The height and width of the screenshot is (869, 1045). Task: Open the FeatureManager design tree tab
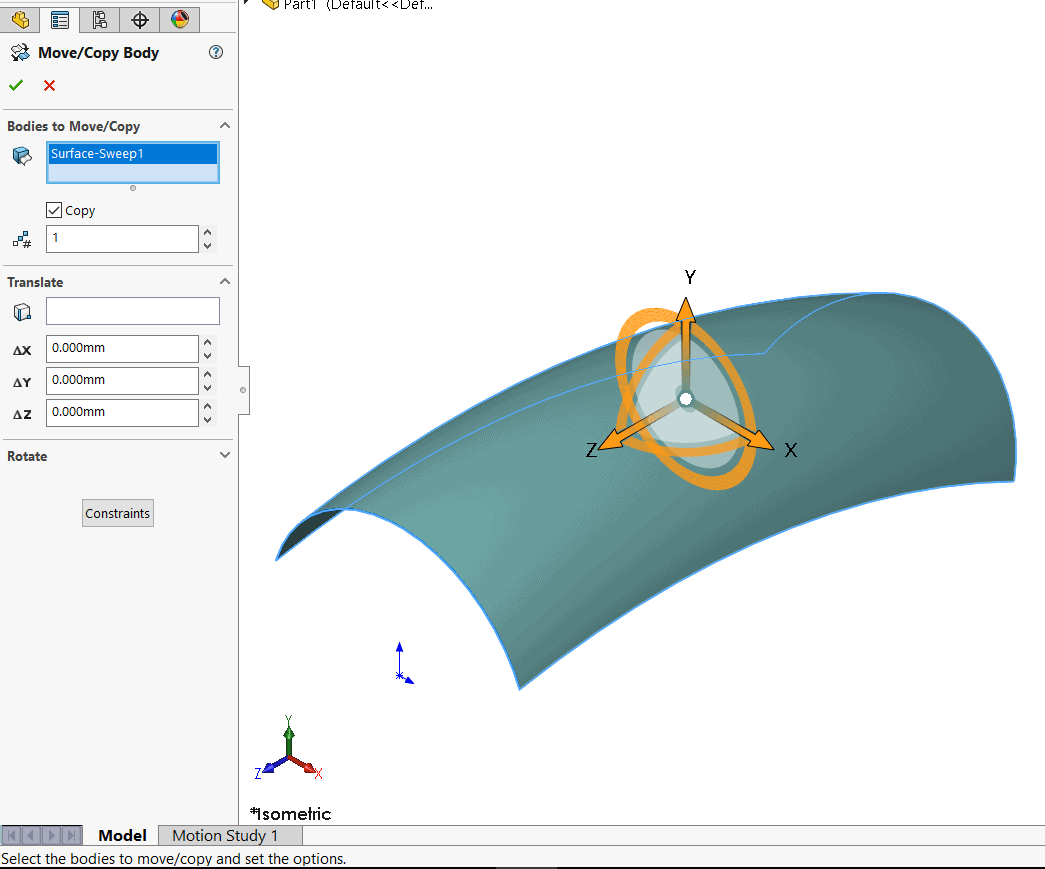[x=20, y=19]
